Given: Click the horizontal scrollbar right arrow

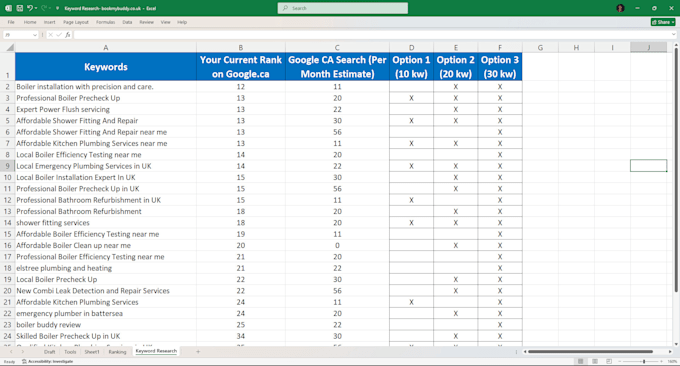Looking at the screenshot, I should [670, 352].
